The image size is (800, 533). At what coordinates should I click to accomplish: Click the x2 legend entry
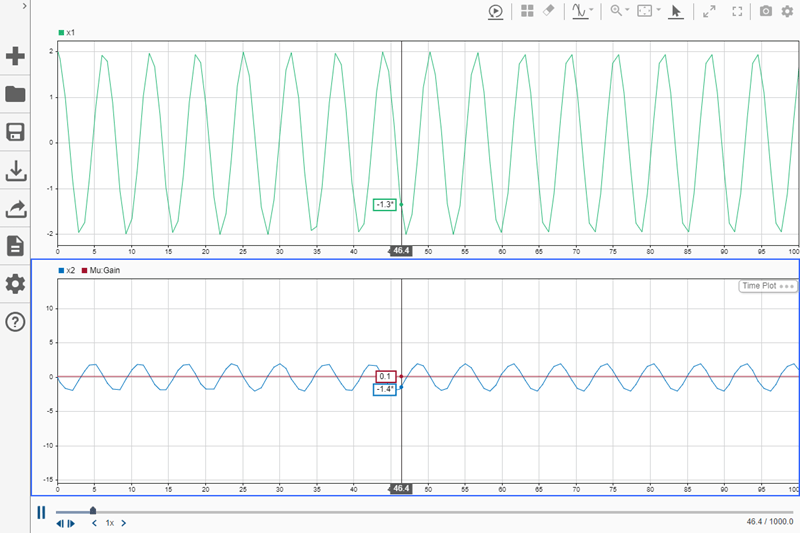tap(67, 270)
